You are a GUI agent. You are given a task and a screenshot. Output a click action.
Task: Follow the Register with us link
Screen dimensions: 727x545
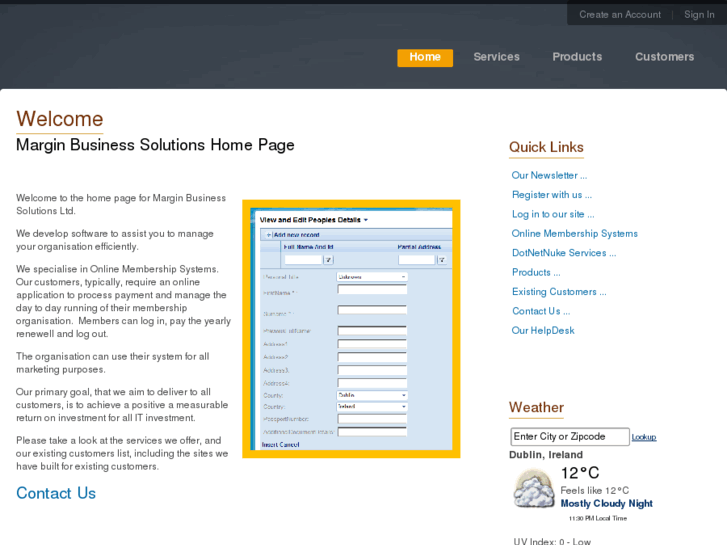[552, 195]
